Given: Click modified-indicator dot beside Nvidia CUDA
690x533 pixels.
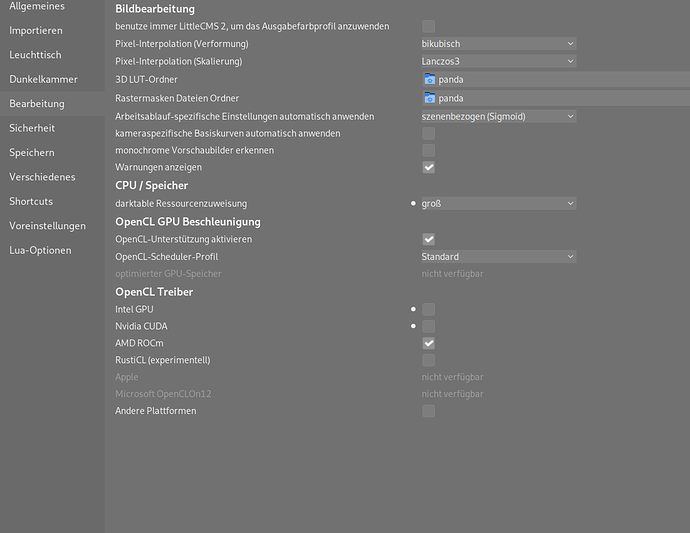Looking at the screenshot, I should (x=413, y=327).
